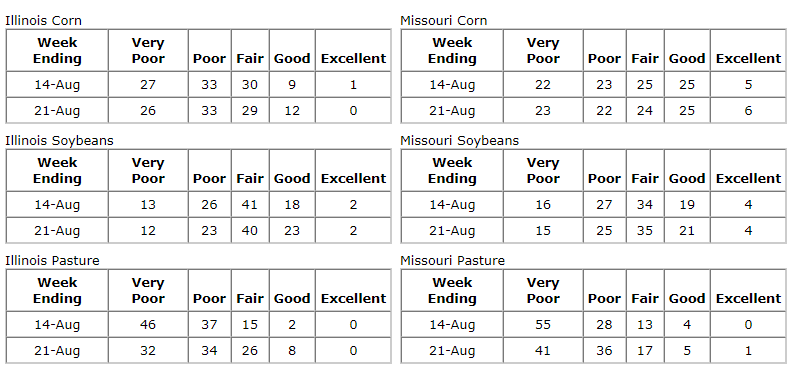Select Illinois Soybeans 14-Aug Fair value 41

(250, 205)
